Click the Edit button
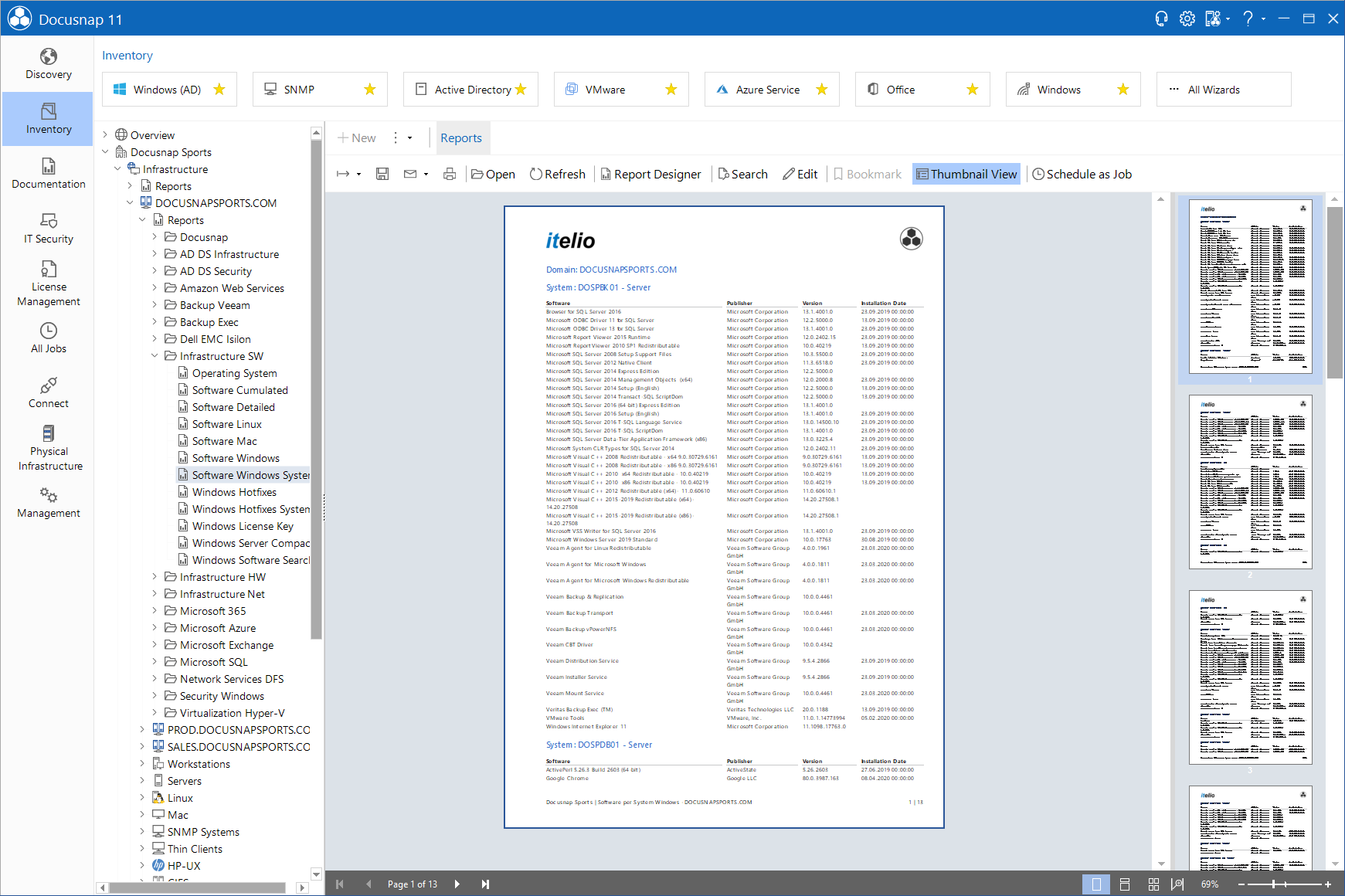This screenshot has width=1345, height=896. click(x=800, y=174)
